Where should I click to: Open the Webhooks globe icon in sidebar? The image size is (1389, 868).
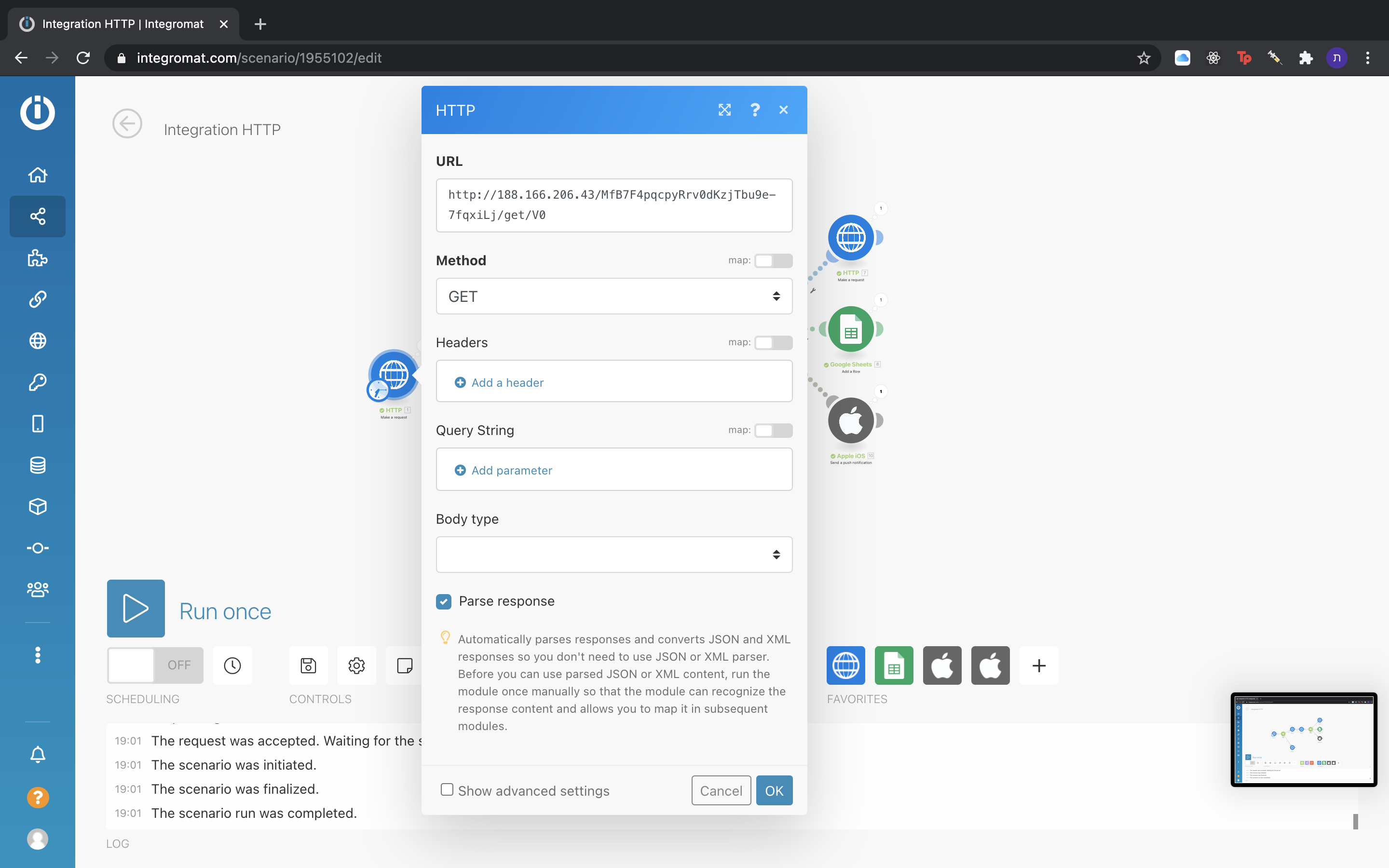pyautogui.click(x=37, y=341)
